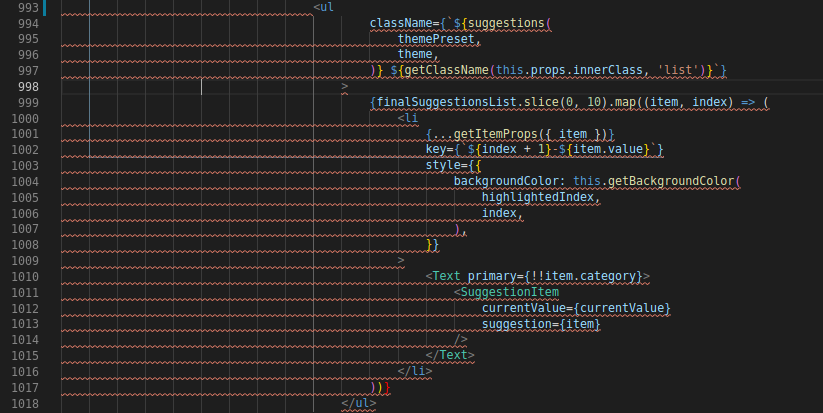Click line number 993 in gutter
Screen dimensions: 823x413
click(x=28, y=7)
